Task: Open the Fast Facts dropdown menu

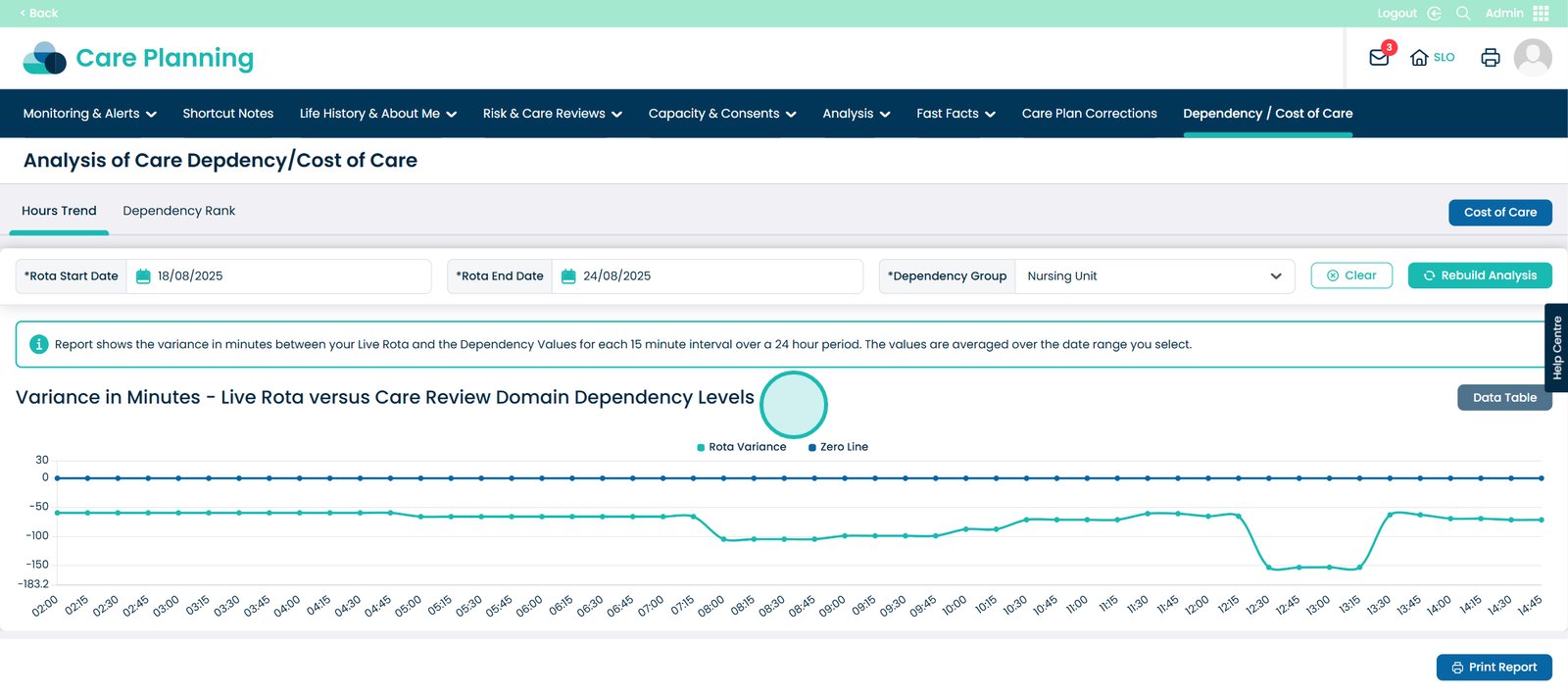Action: 955,114
